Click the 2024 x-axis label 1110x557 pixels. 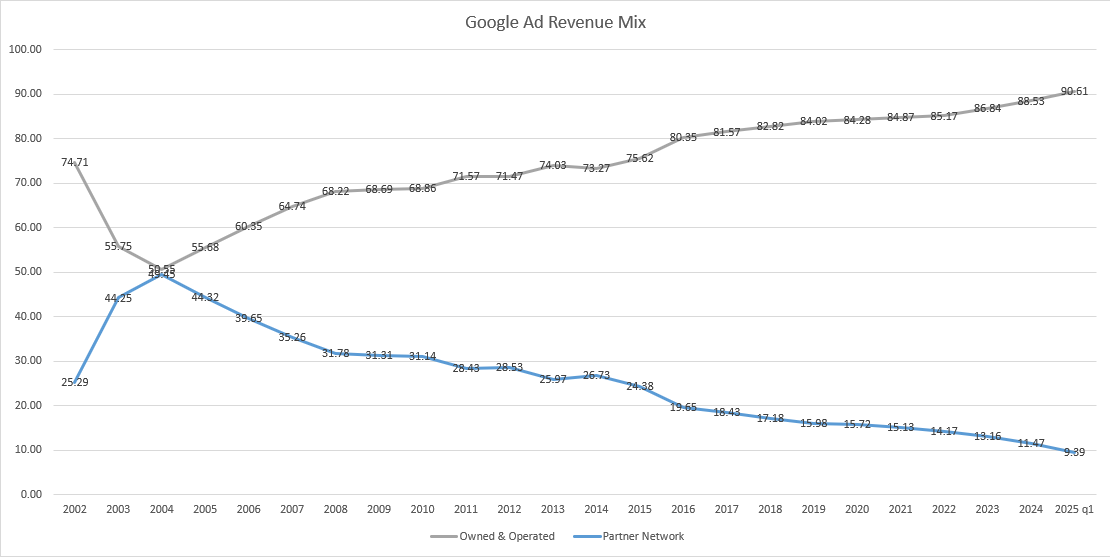click(1031, 509)
